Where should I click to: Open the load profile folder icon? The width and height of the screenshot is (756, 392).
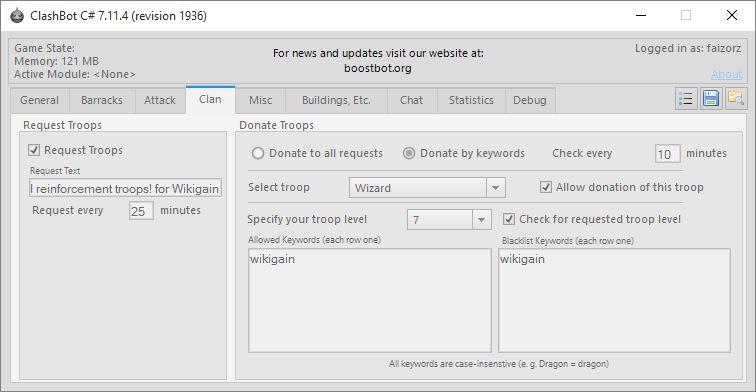(736, 99)
